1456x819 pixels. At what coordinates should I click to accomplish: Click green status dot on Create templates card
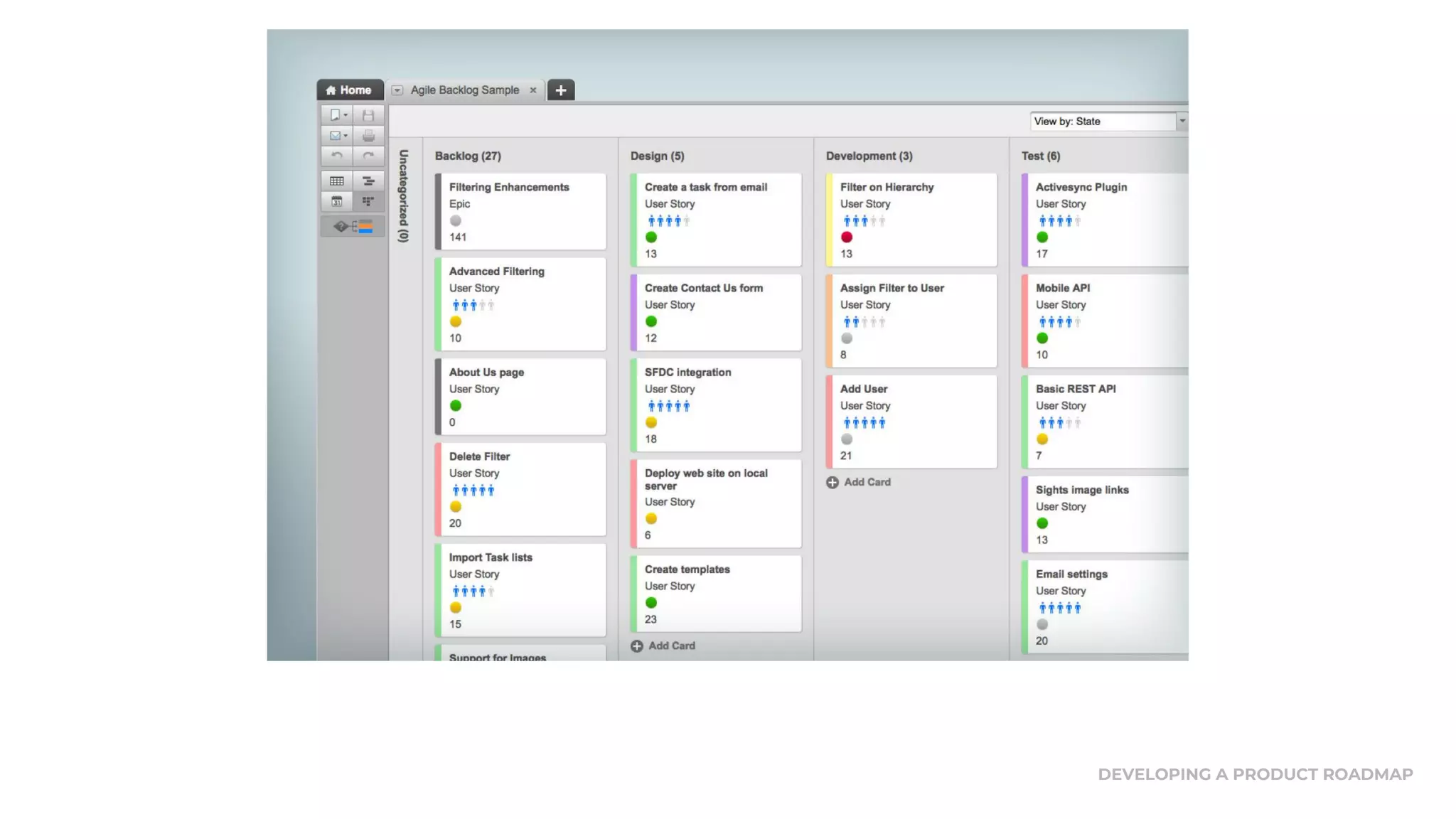tap(651, 602)
